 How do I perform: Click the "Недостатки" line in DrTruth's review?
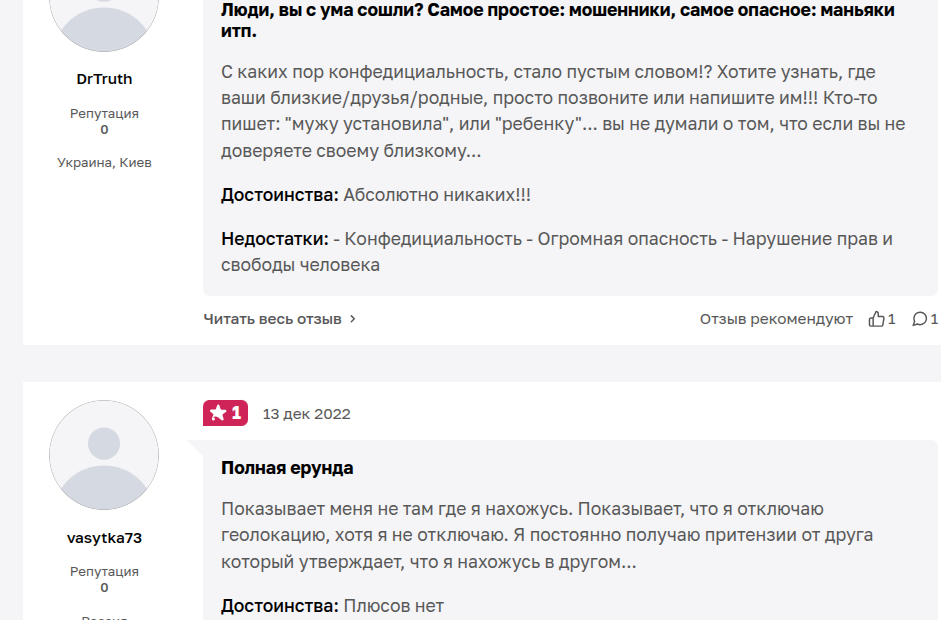click(x=556, y=252)
